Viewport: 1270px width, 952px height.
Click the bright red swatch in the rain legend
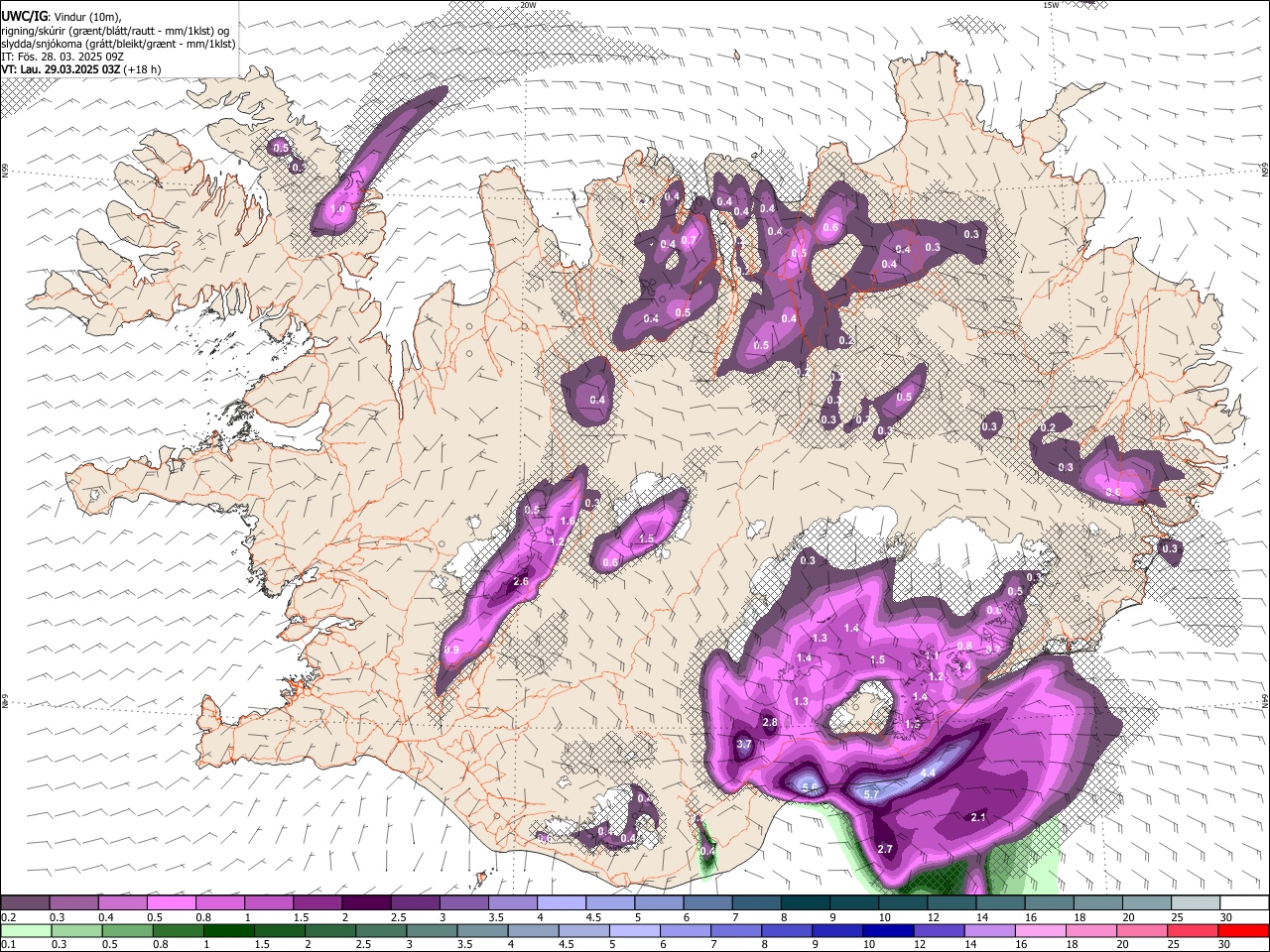(1243, 930)
